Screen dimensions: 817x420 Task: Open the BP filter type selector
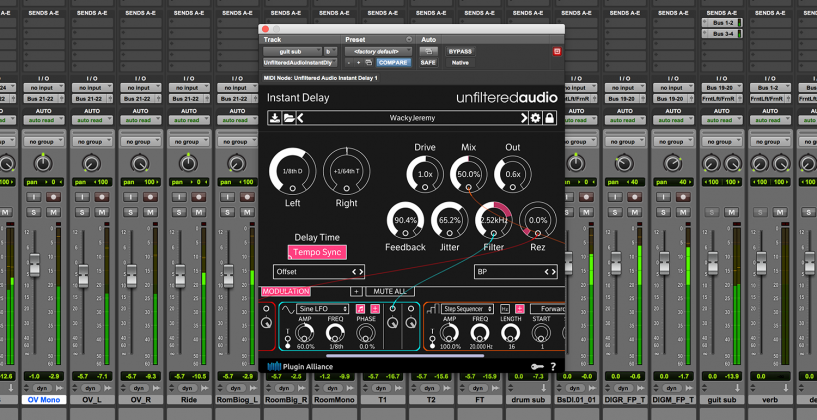(x=516, y=271)
